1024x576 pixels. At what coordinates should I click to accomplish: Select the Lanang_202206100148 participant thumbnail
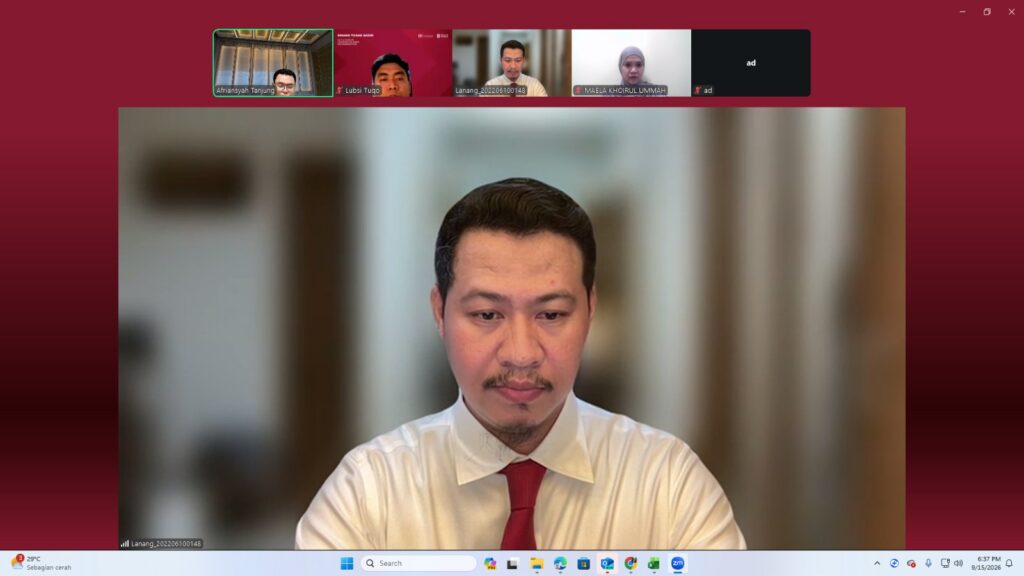[x=512, y=63]
